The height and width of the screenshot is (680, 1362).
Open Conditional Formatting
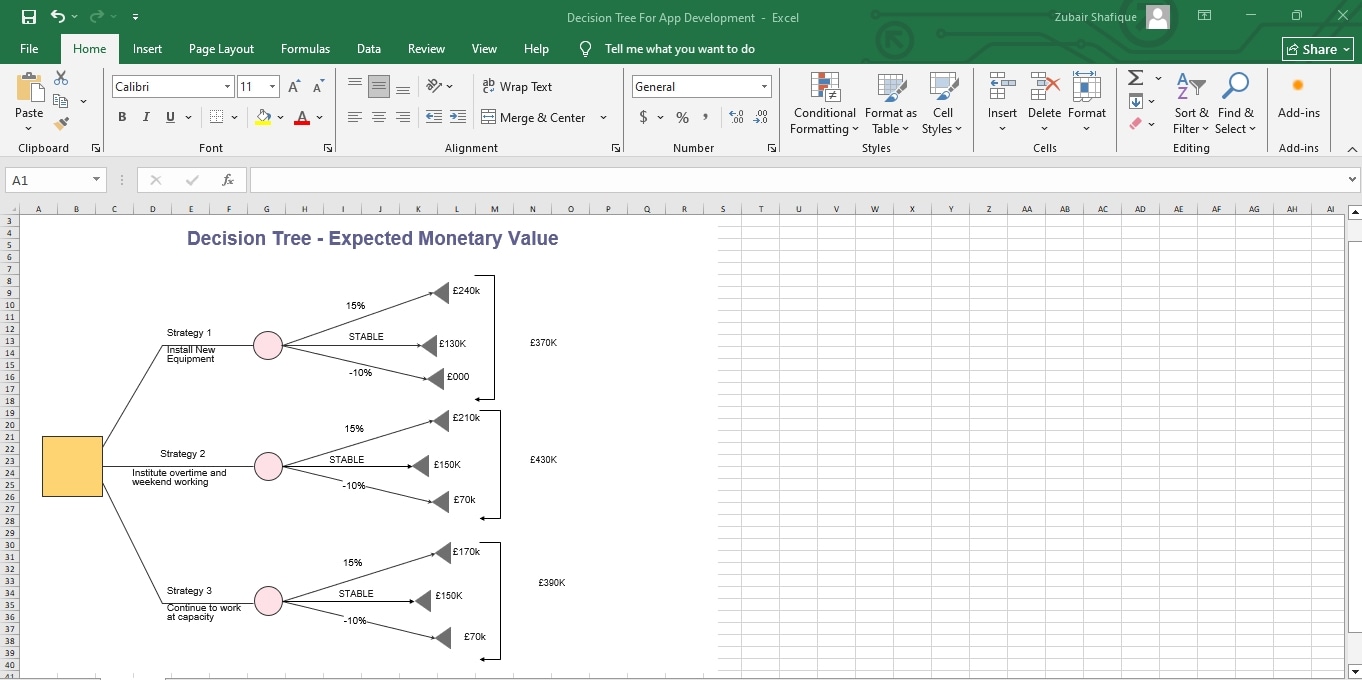coord(823,103)
